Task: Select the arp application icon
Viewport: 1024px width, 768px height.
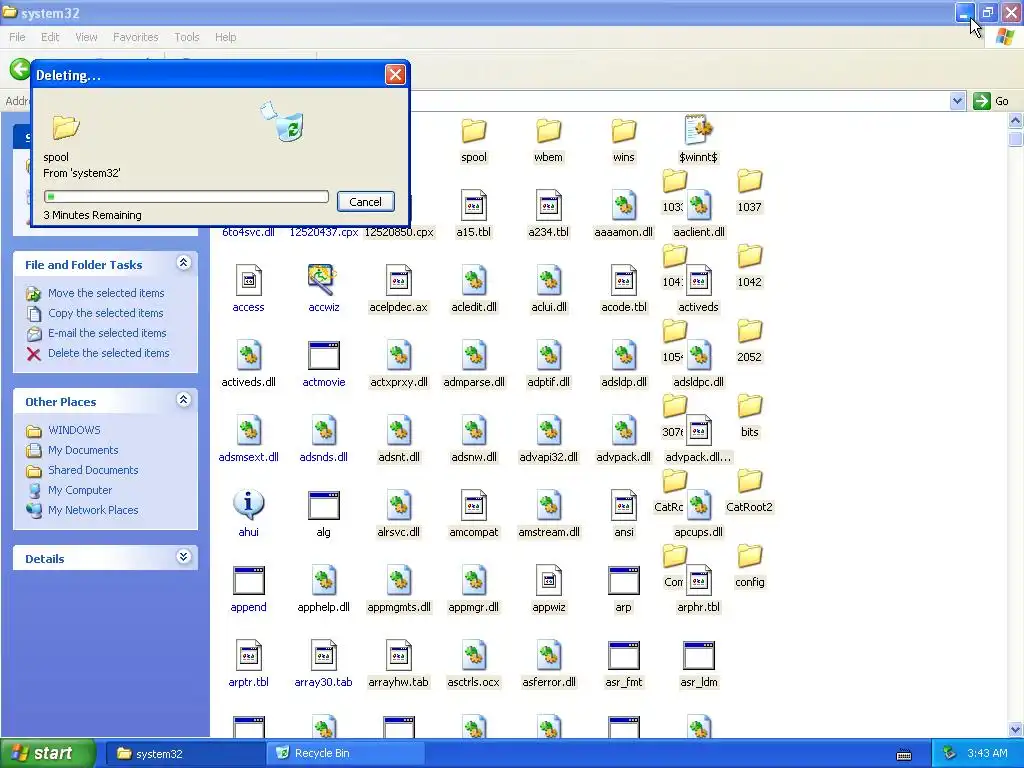Action: click(624, 581)
